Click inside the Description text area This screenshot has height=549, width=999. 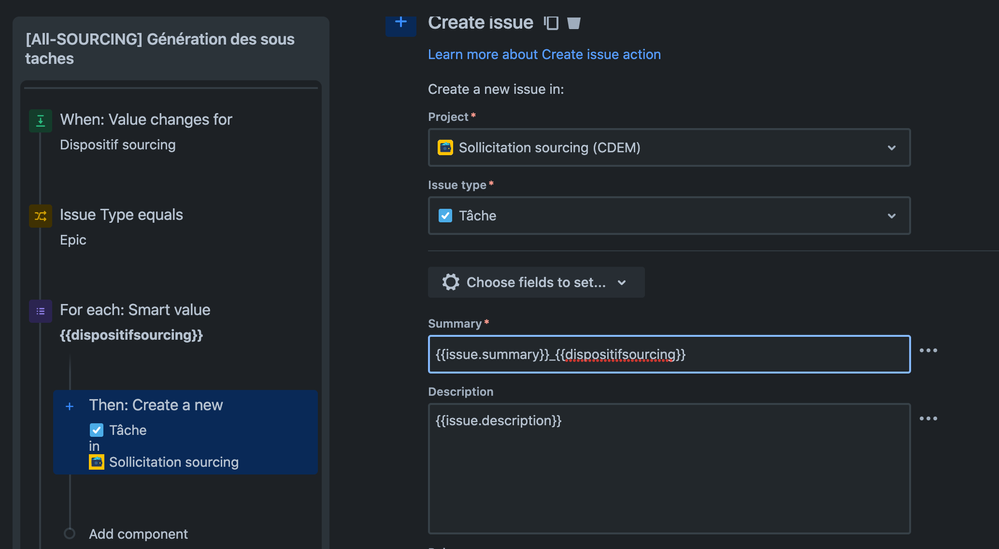[669, 469]
